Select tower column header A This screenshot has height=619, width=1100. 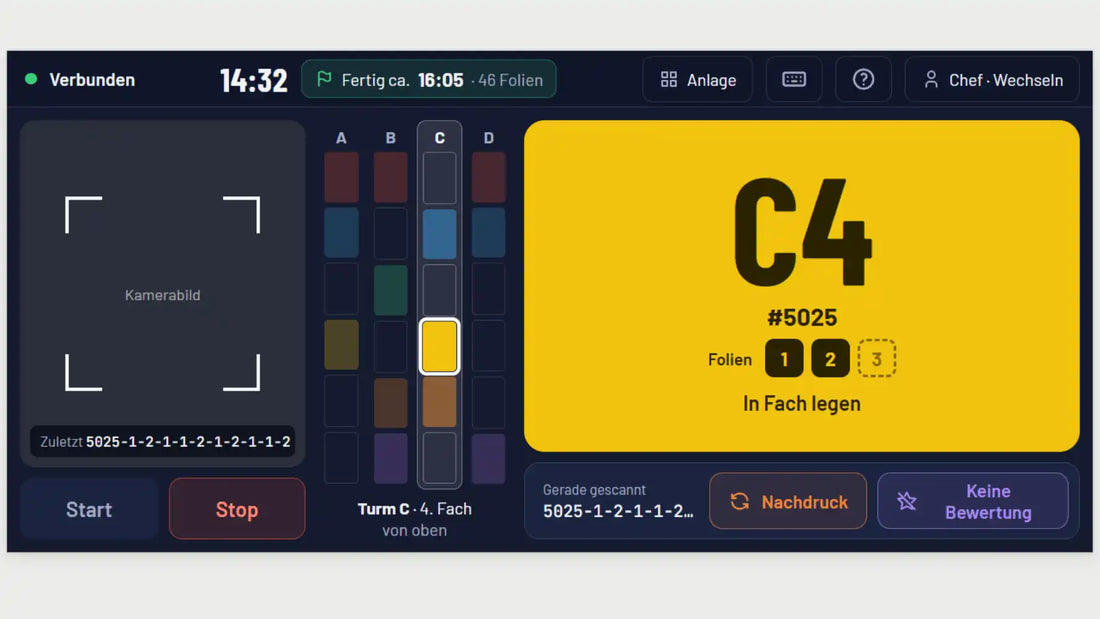click(342, 138)
